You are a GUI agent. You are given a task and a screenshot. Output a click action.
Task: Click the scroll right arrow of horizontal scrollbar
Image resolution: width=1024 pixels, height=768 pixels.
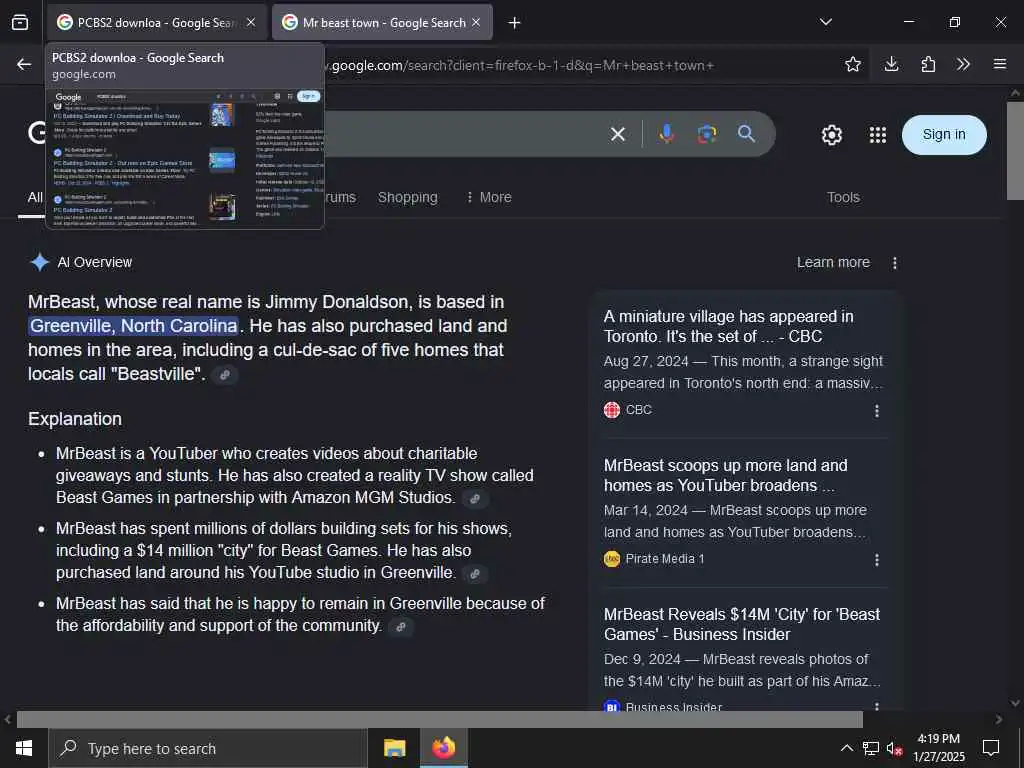[x=999, y=719]
